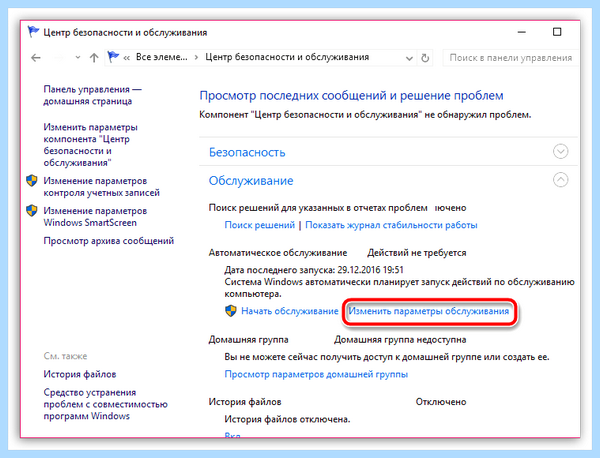Click 'Поиск решений' link

[x=259, y=225]
